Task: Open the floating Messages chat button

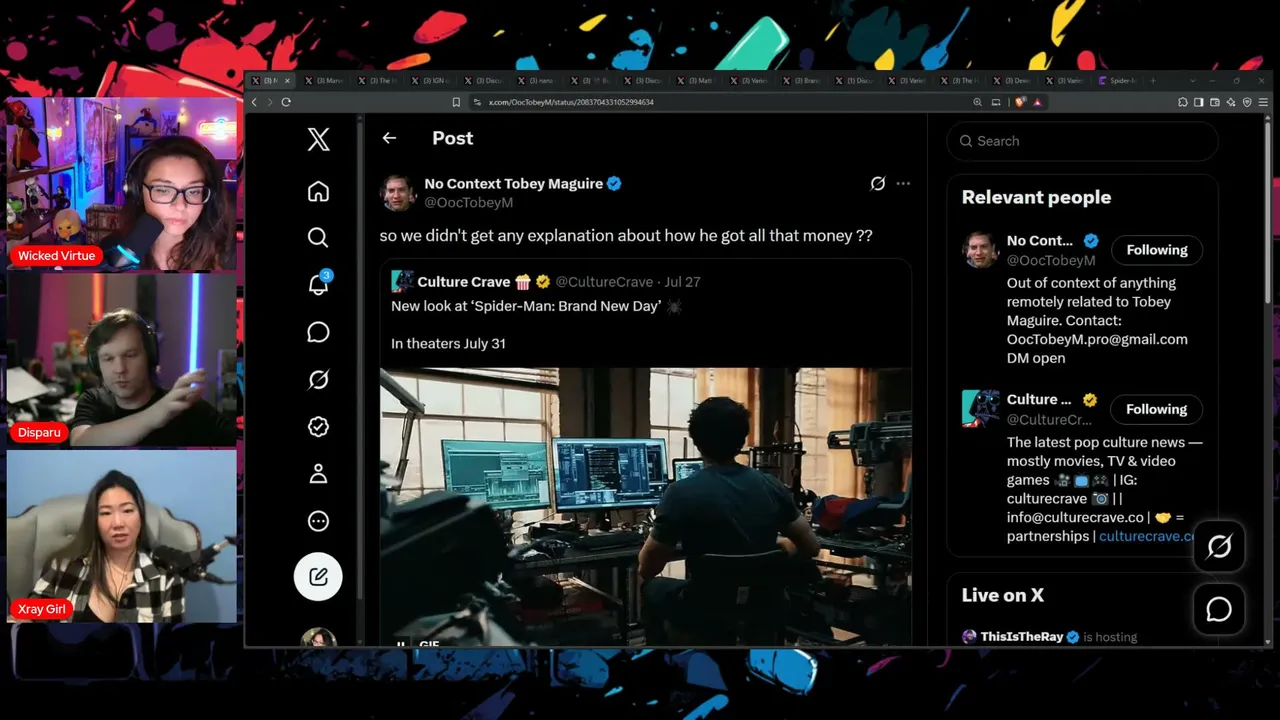Action: tap(1219, 609)
